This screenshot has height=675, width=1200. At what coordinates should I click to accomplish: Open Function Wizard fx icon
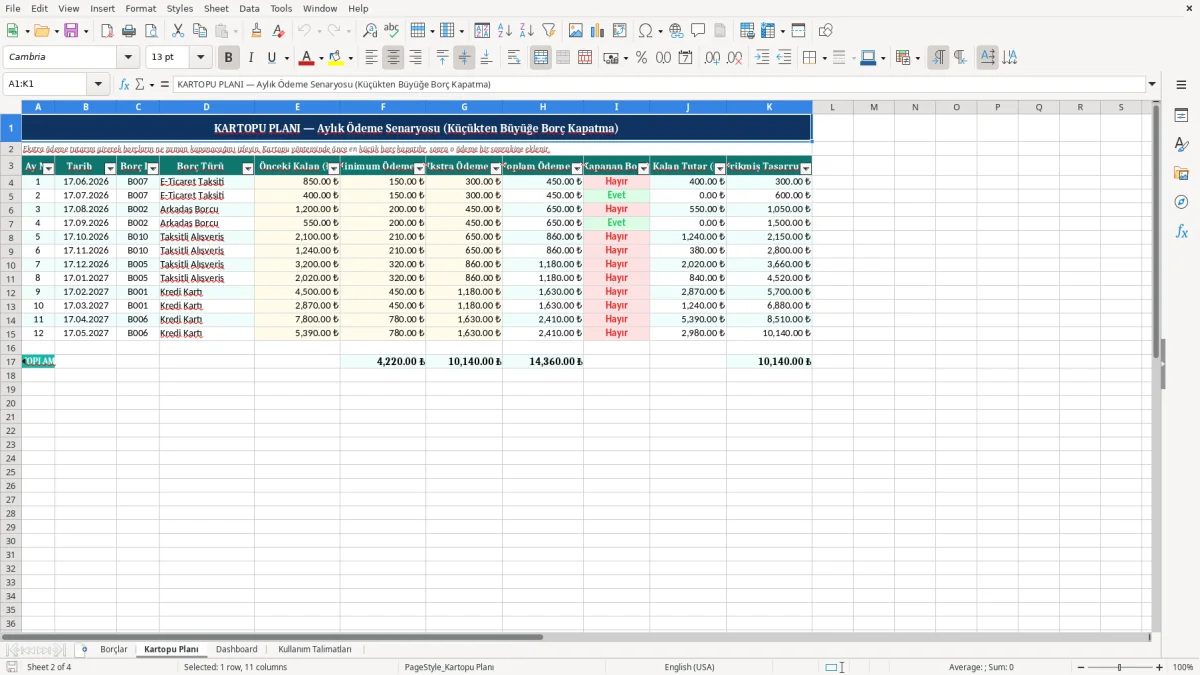tap(124, 84)
